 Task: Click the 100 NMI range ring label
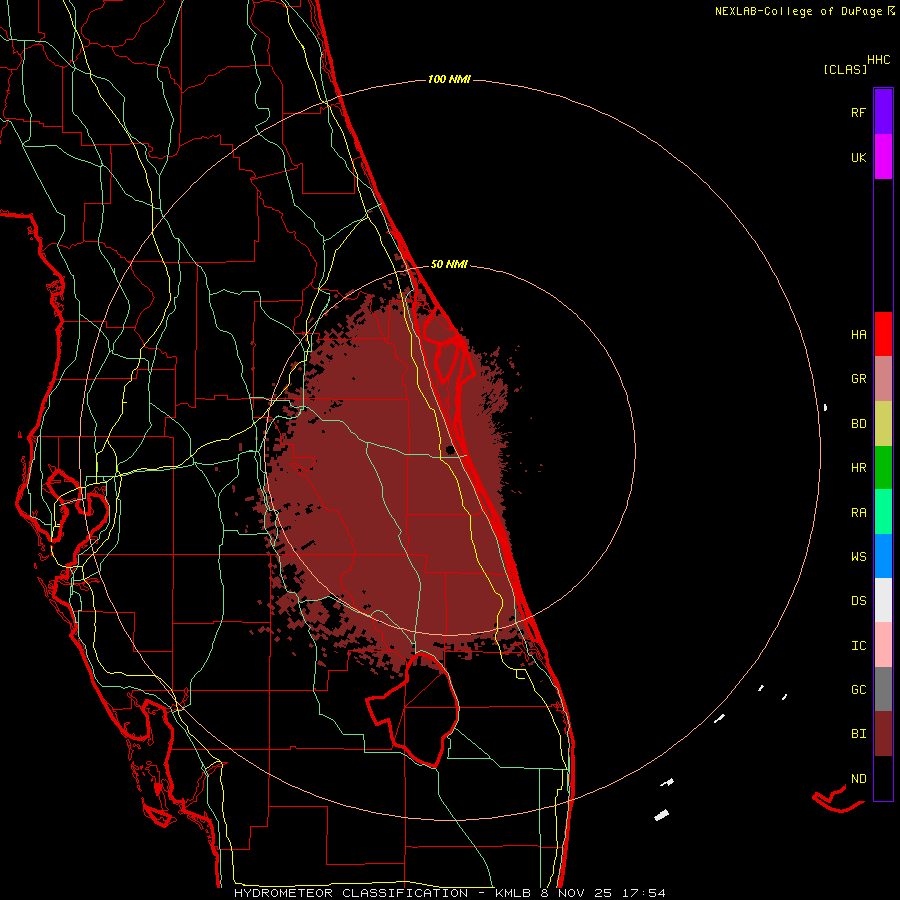[449, 79]
